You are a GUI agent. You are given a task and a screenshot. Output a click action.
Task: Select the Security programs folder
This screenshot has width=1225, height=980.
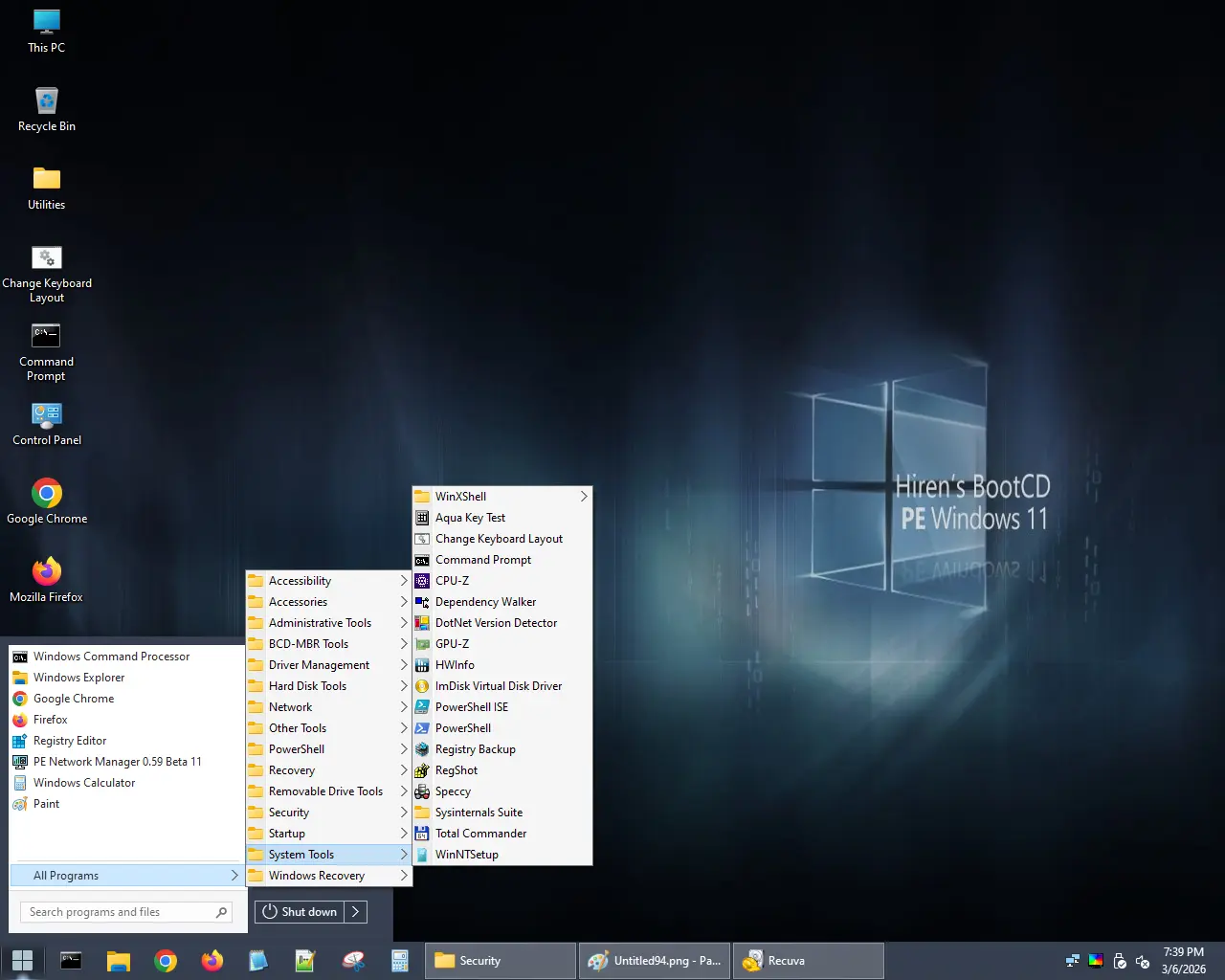click(289, 813)
